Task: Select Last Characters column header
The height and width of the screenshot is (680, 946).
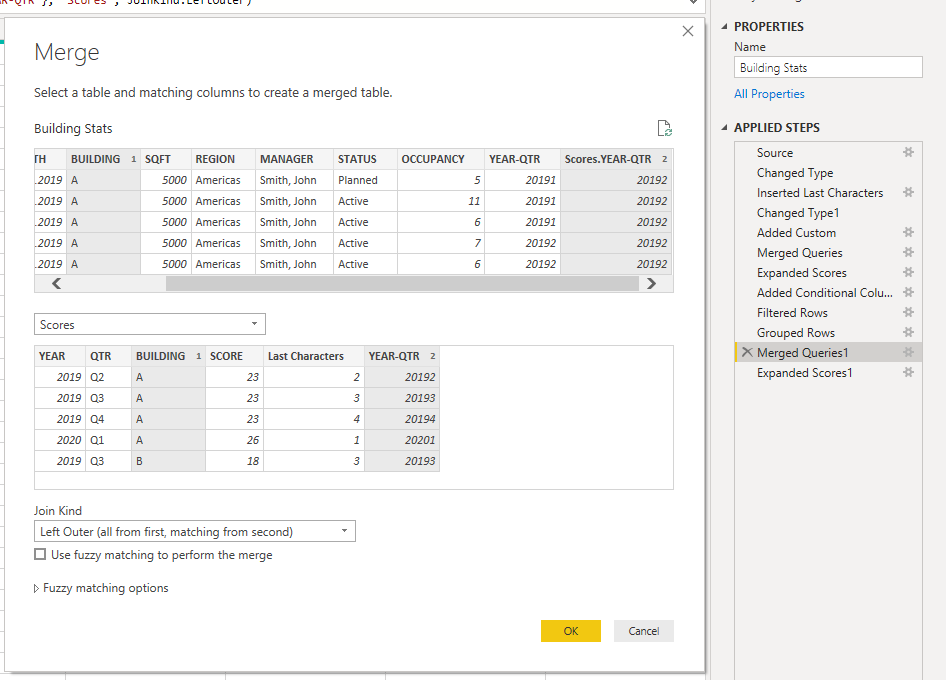Action: point(314,356)
